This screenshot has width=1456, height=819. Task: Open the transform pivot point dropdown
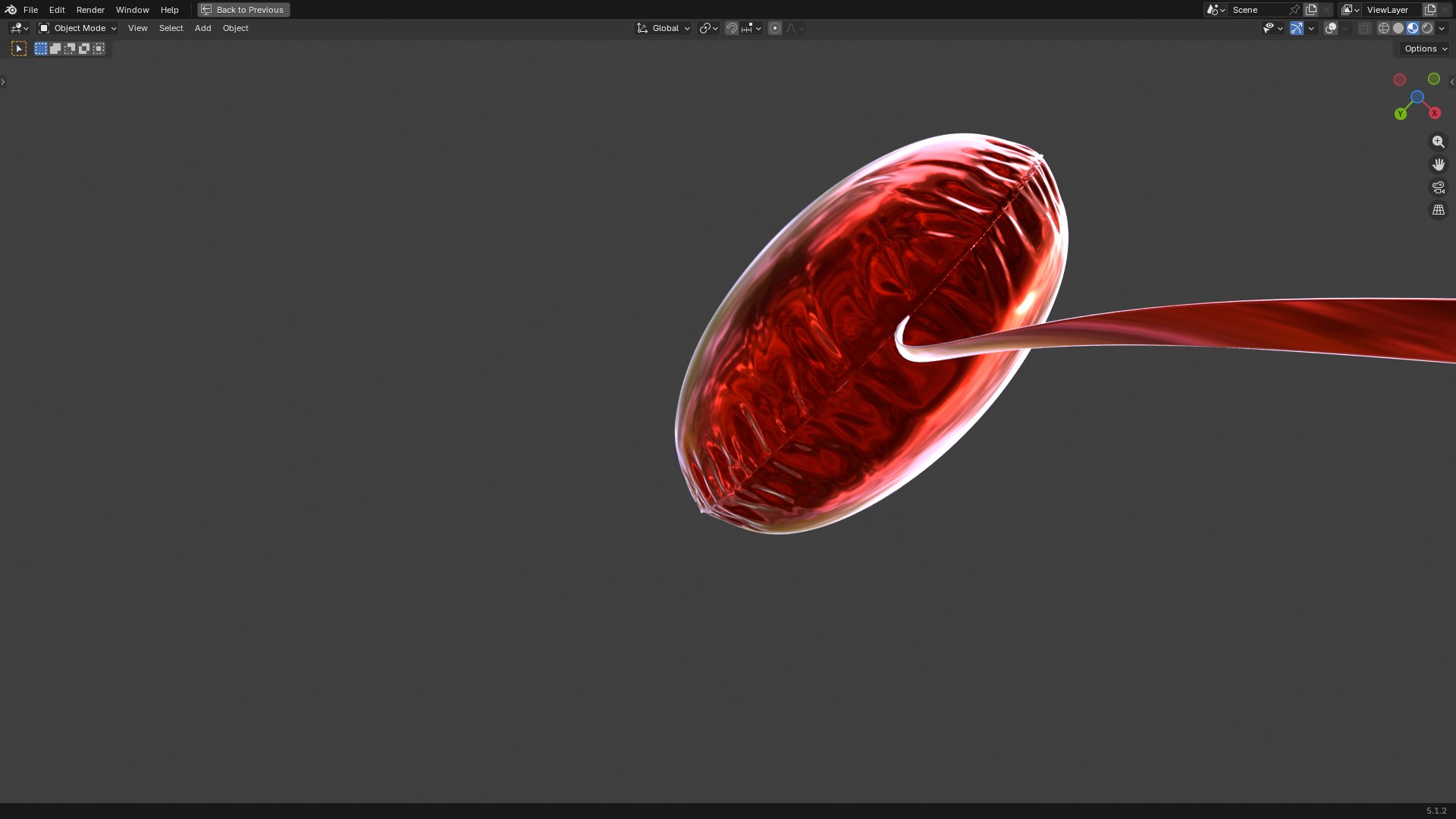pyautogui.click(x=708, y=28)
